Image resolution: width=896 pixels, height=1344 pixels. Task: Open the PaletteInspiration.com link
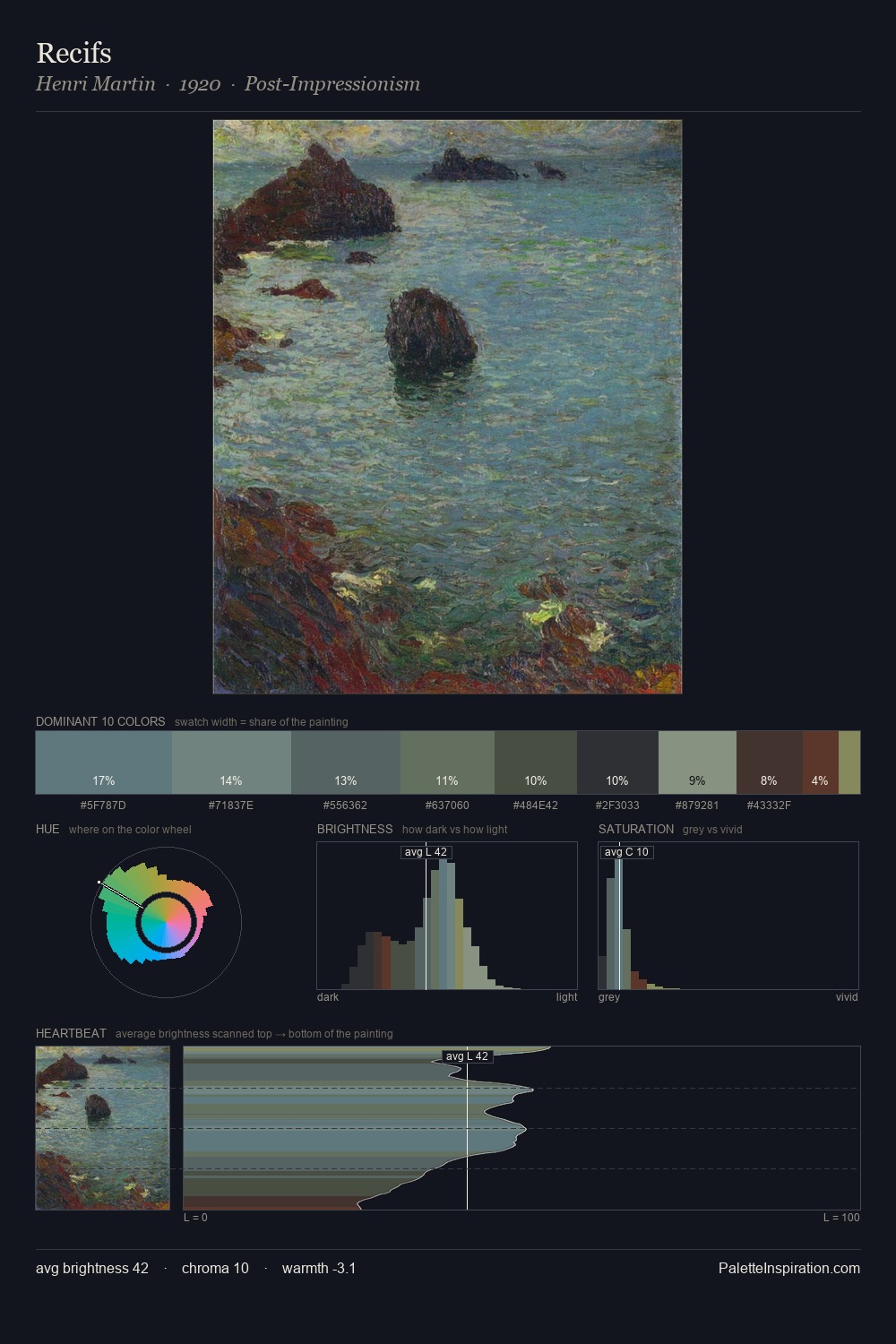pyautogui.click(x=789, y=1268)
